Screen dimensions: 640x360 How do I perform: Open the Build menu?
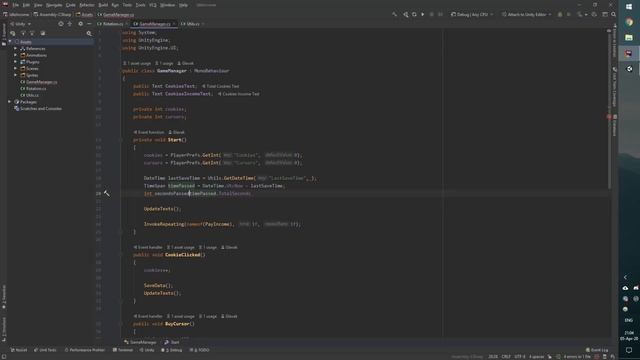tap(103, 5)
